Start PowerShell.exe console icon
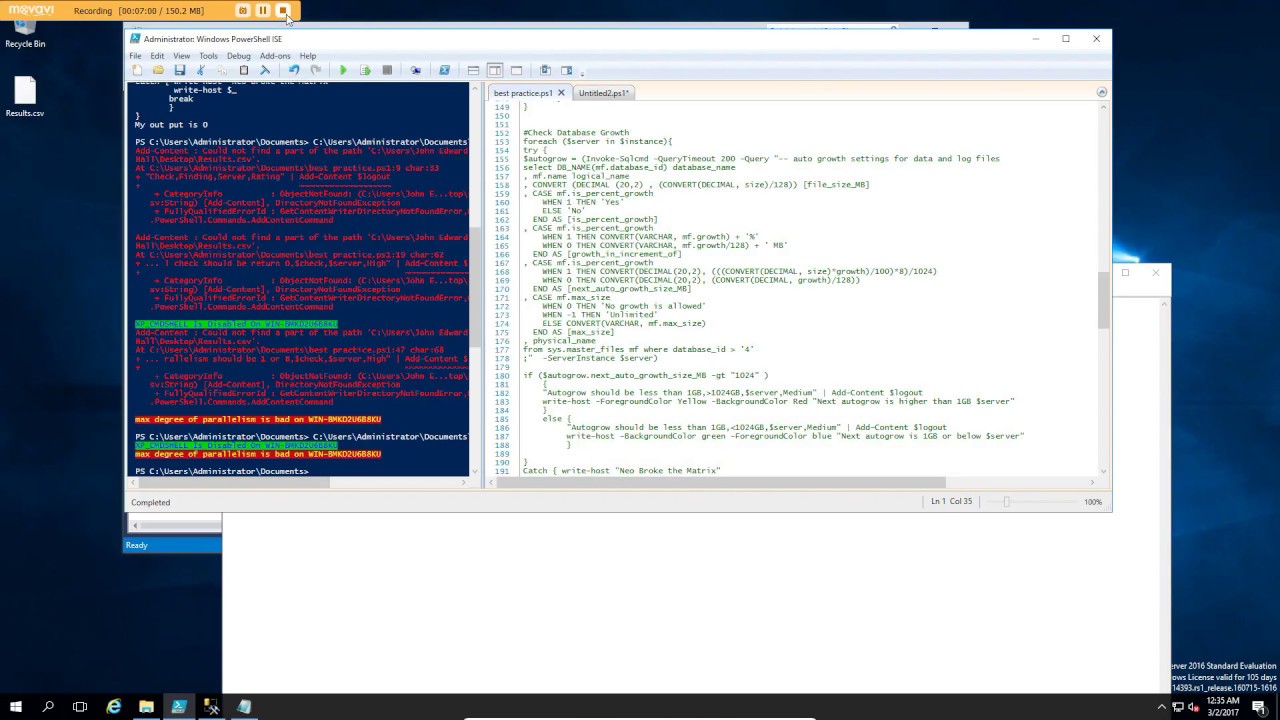Screen dimensions: 1280x720 point(444,70)
